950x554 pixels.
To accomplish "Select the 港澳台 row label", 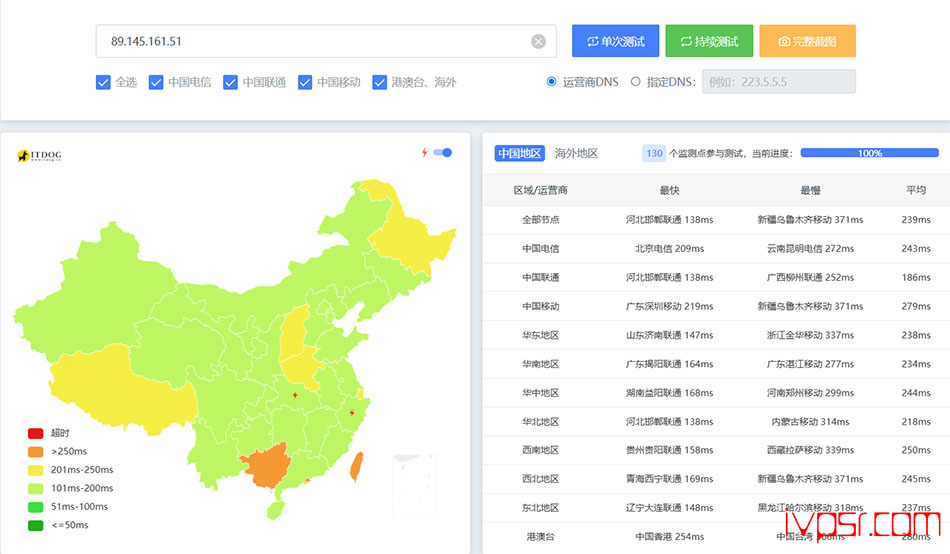I will click(540, 537).
